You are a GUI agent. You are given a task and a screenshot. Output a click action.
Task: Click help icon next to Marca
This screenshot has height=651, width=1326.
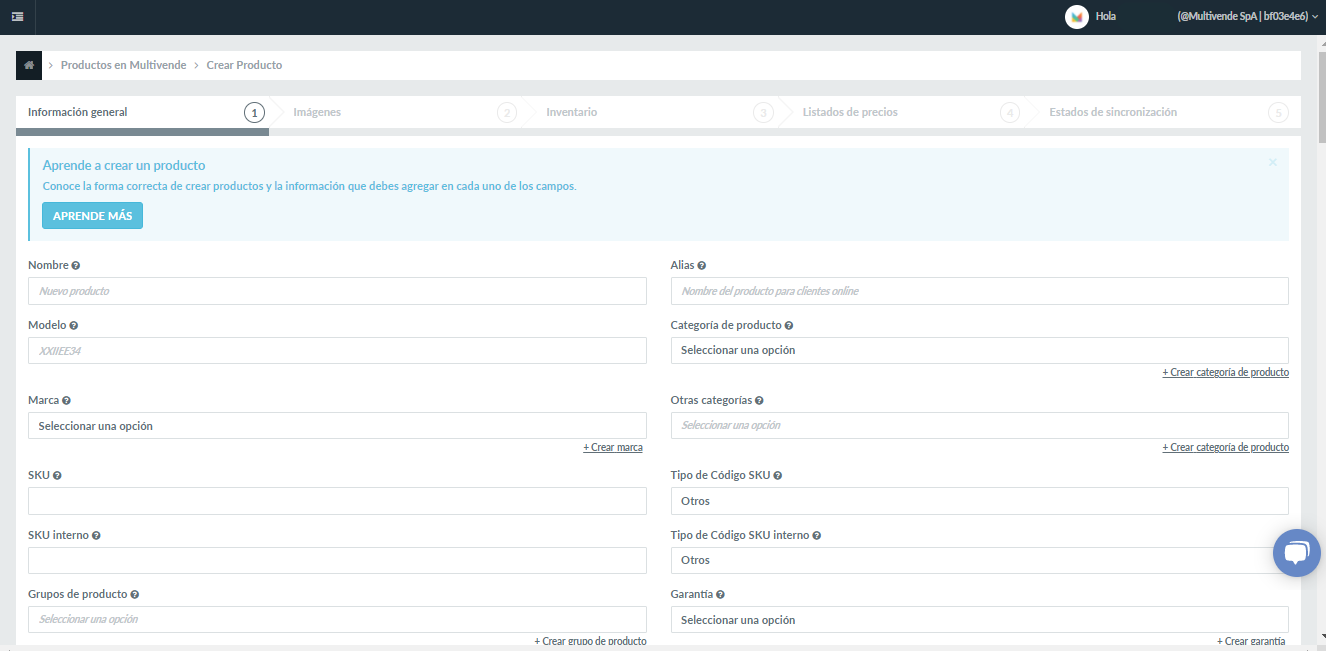tap(67, 400)
